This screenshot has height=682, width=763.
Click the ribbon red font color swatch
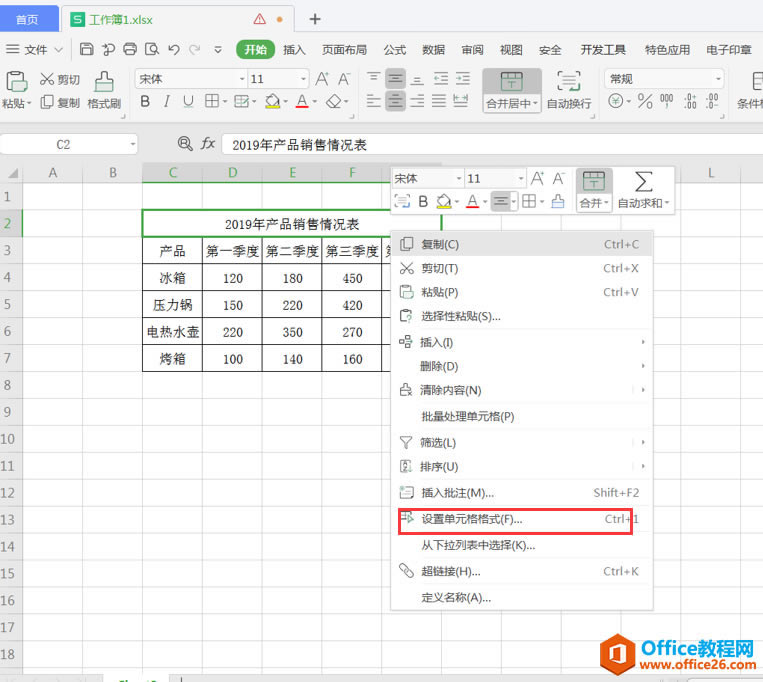coord(302,101)
